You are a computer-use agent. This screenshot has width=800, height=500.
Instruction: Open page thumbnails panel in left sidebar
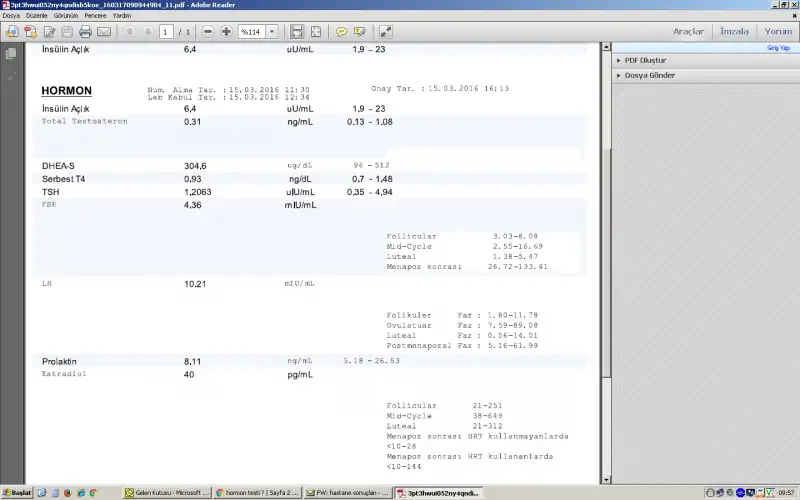tap(11, 54)
